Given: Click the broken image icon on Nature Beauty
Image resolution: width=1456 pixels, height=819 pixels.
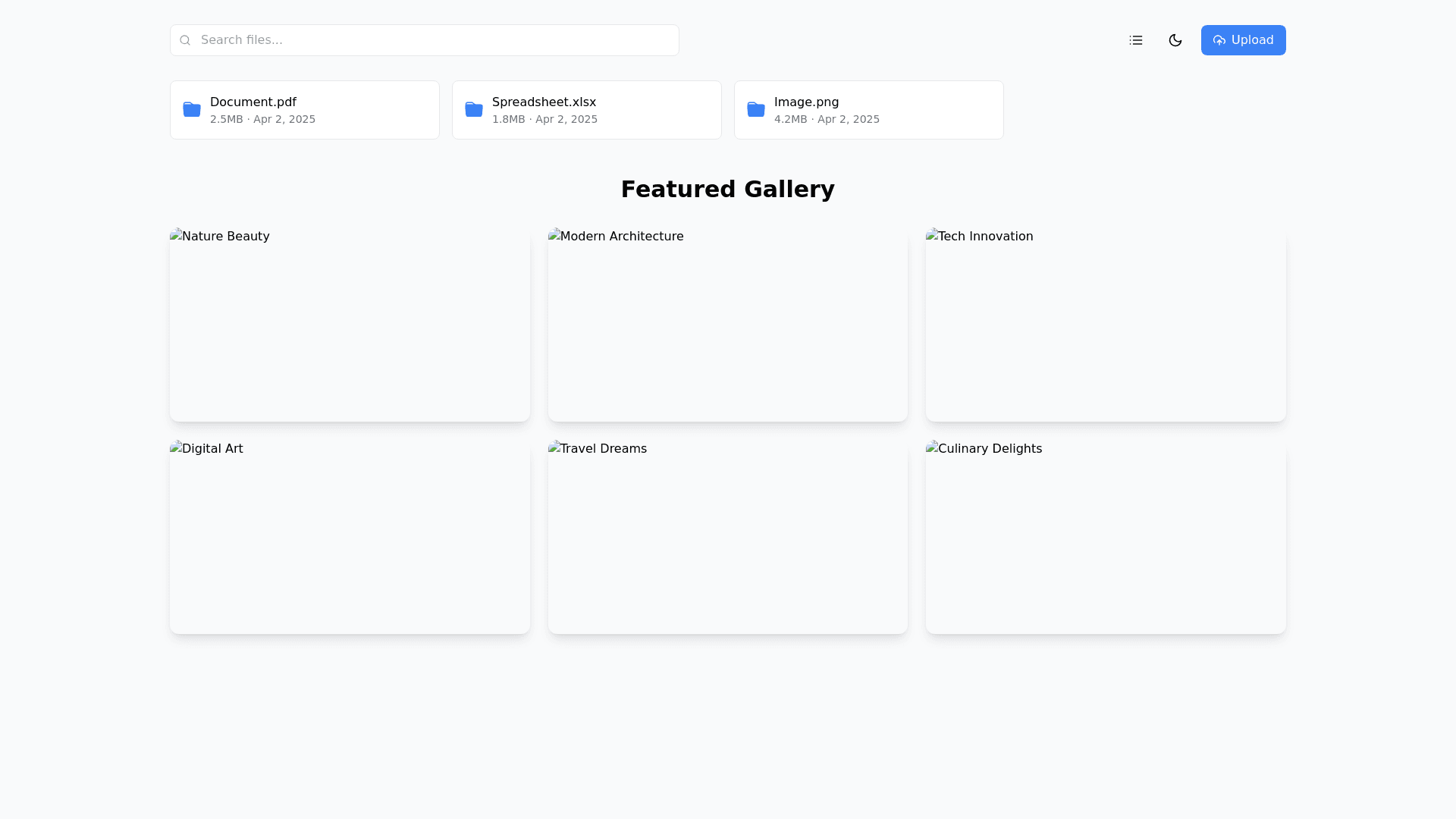Looking at the screenshot, I should coord(176,235).
